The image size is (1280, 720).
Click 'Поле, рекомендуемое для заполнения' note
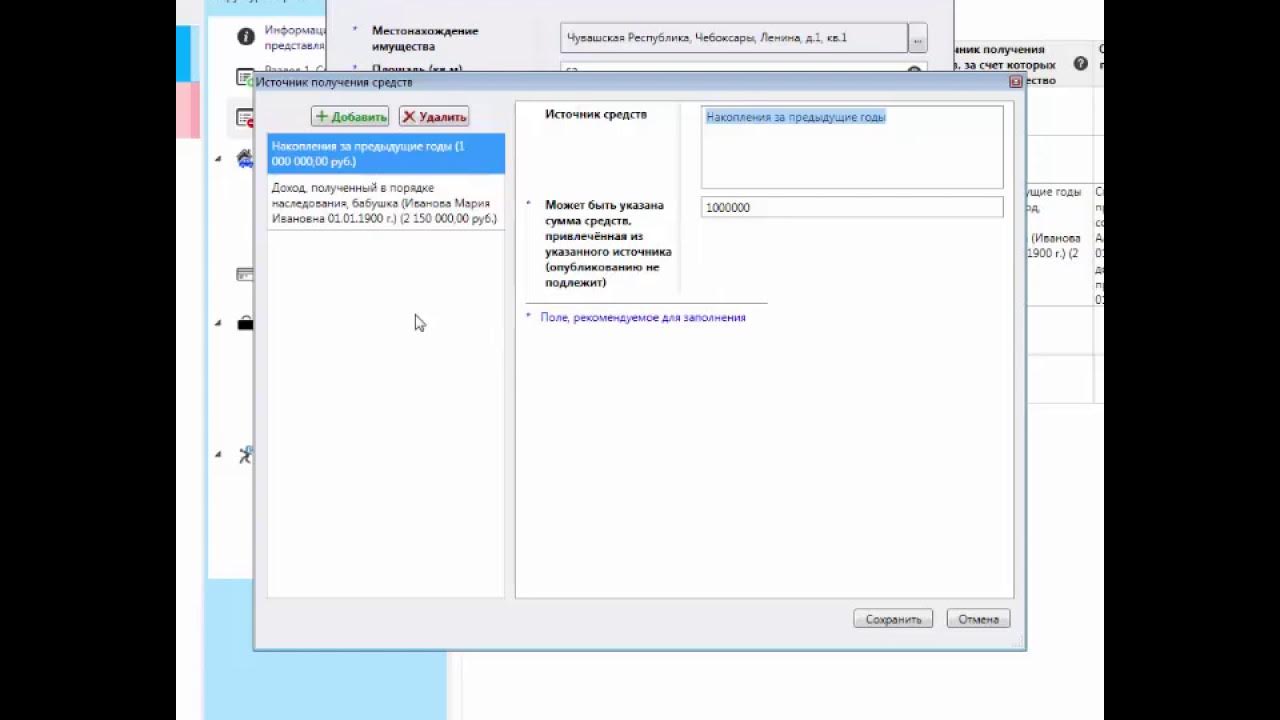[x=643, y=317]
